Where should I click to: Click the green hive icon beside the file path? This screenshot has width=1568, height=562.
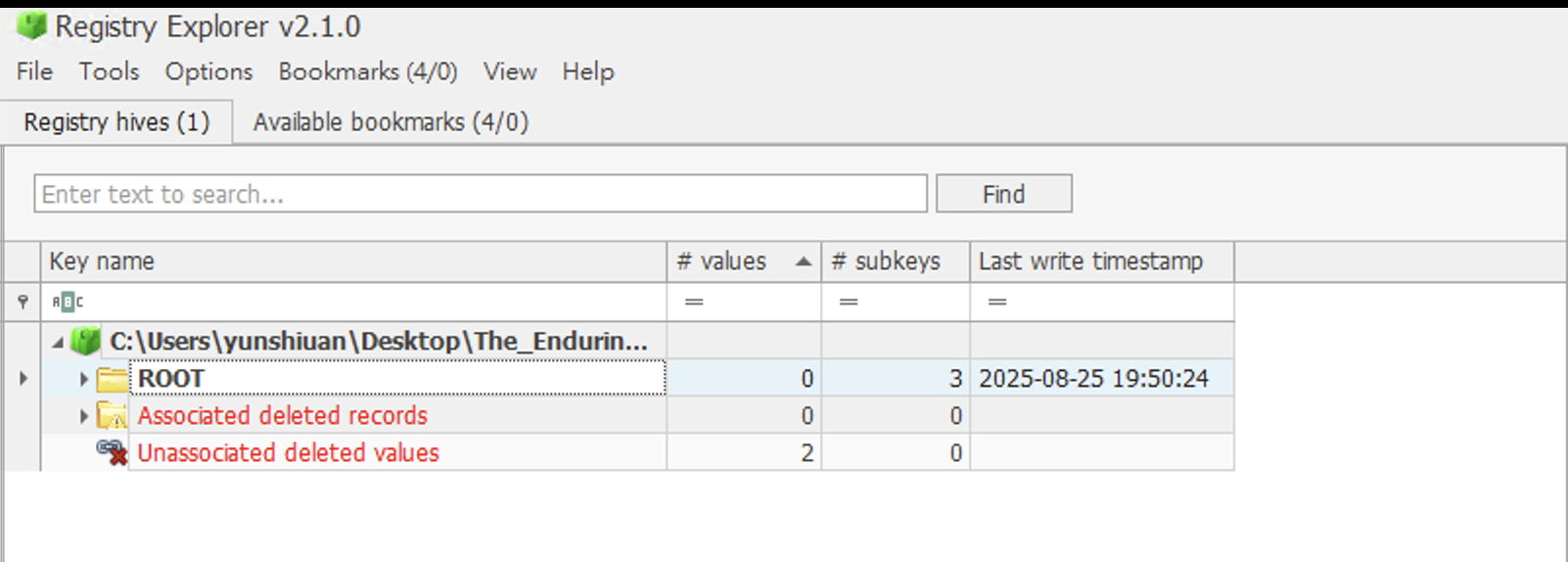(x=86, y=341)
